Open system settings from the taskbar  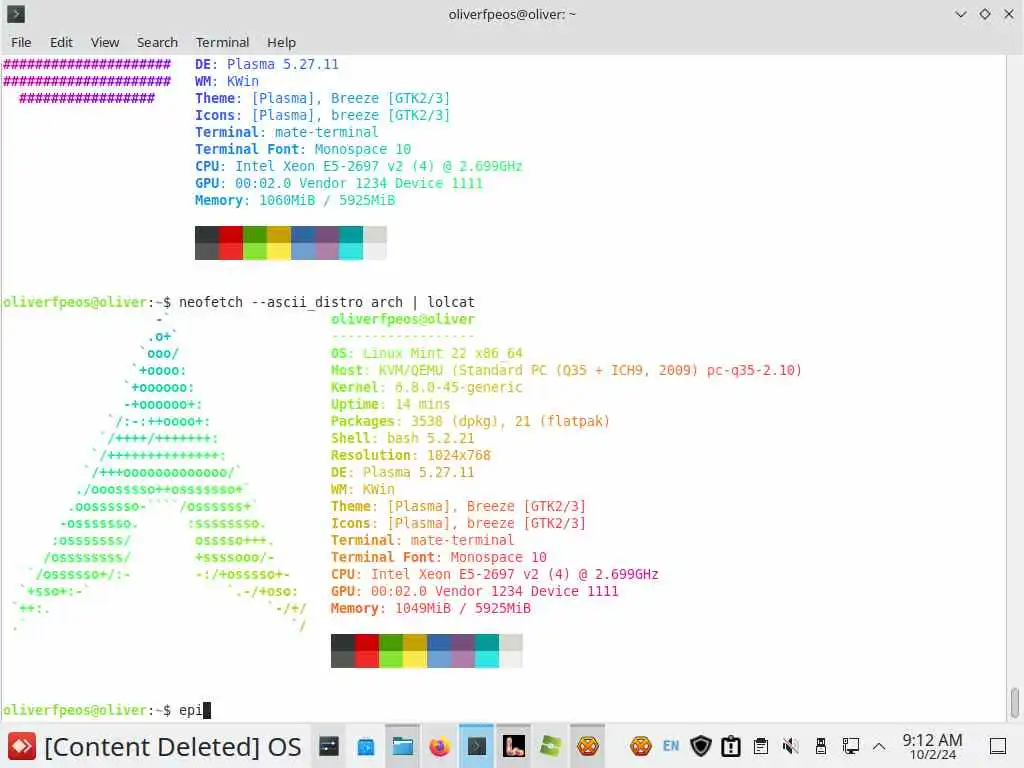click(328, 746)
